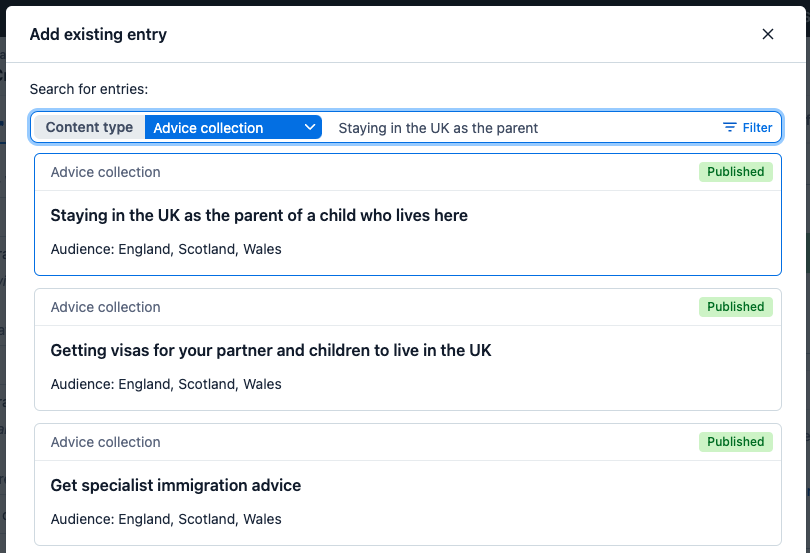Click Published badge on Staying in the UK entry
The height and width of the screenshot is (553, 810).
click(735, 172)
